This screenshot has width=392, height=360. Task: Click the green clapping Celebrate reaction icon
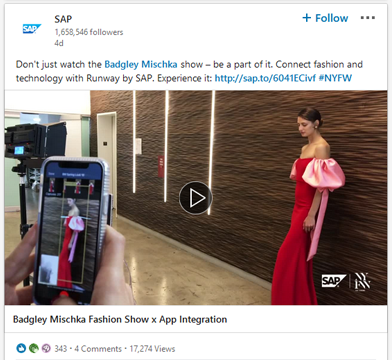pyautogui.click(x=34, y=349)
